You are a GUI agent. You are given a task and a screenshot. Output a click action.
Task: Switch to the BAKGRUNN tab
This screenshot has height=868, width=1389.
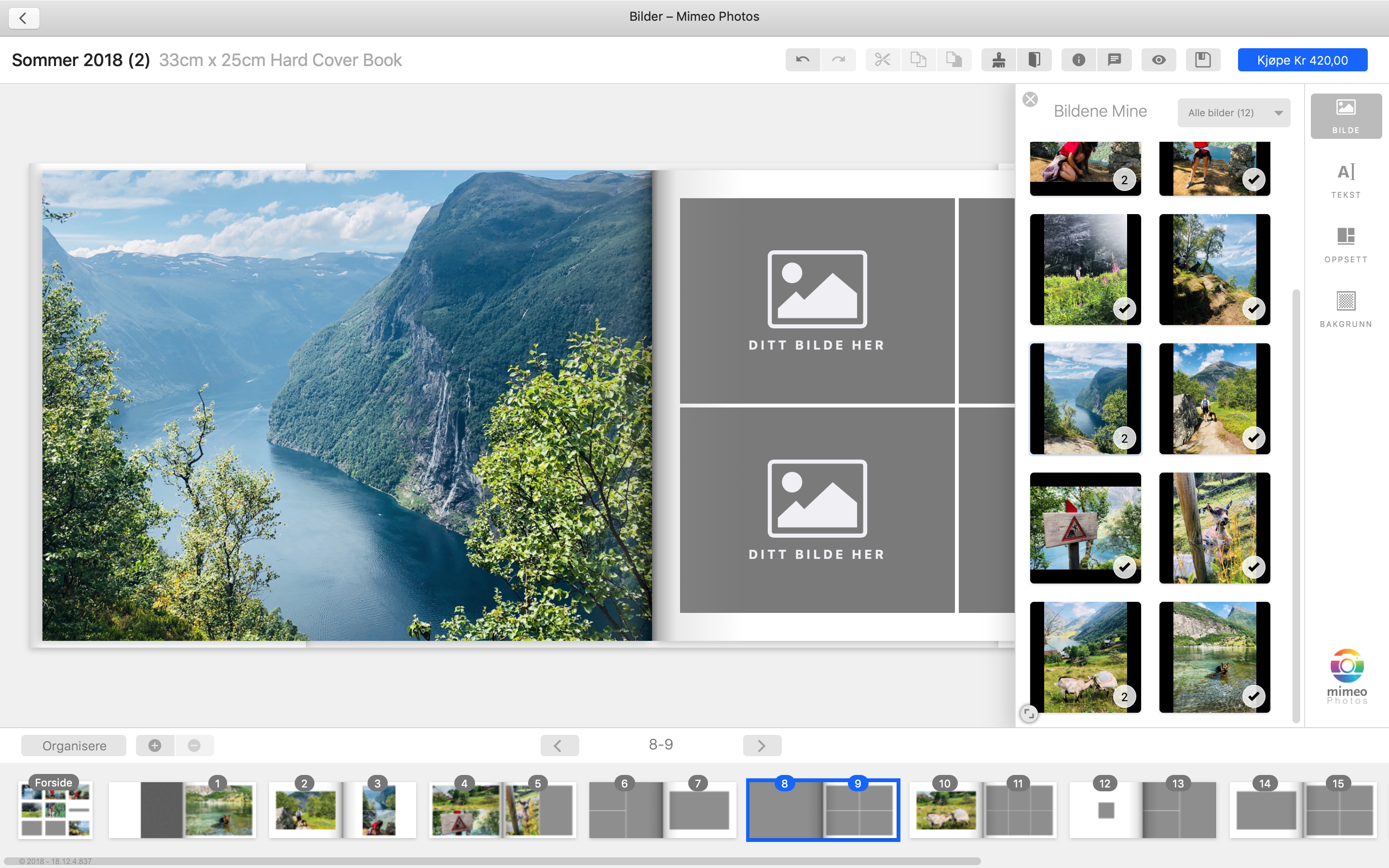click(x=1346, y=310)
